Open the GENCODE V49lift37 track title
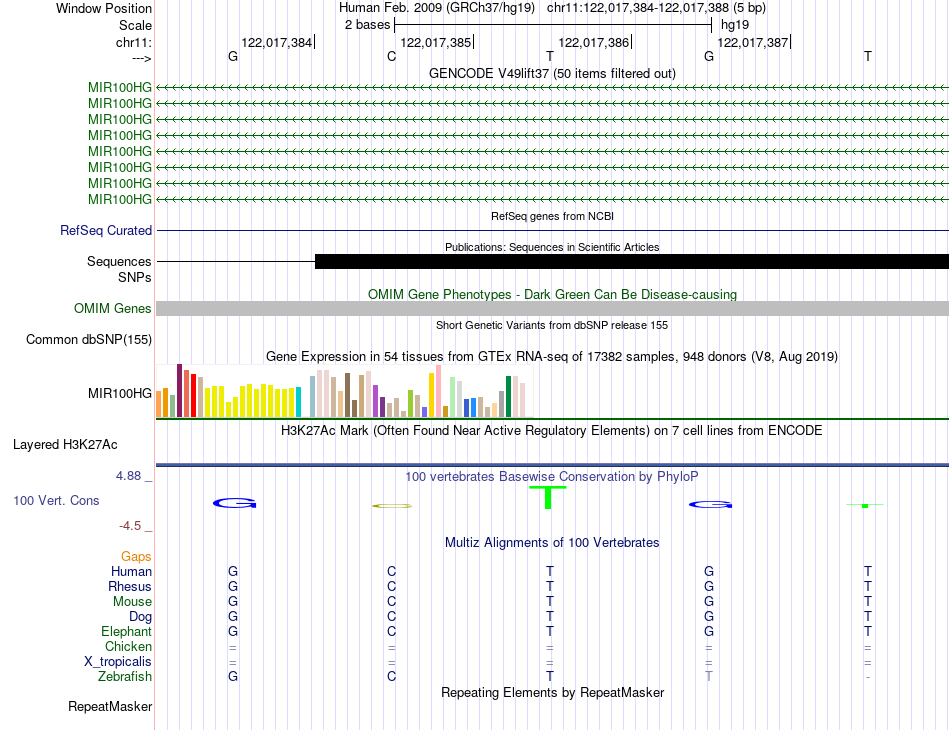The image size is (950, 730). [x=552, y=73]
